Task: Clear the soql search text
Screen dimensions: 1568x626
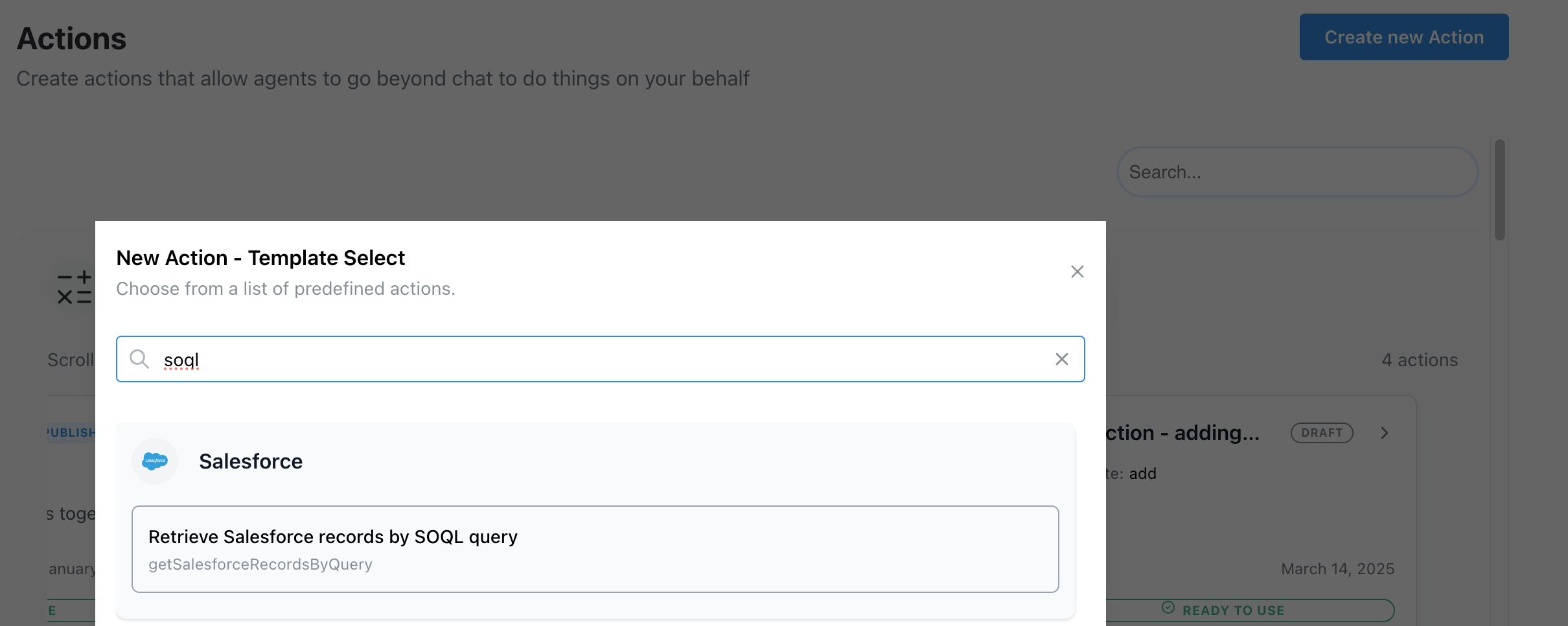Action: click(x=1061, y=359)
